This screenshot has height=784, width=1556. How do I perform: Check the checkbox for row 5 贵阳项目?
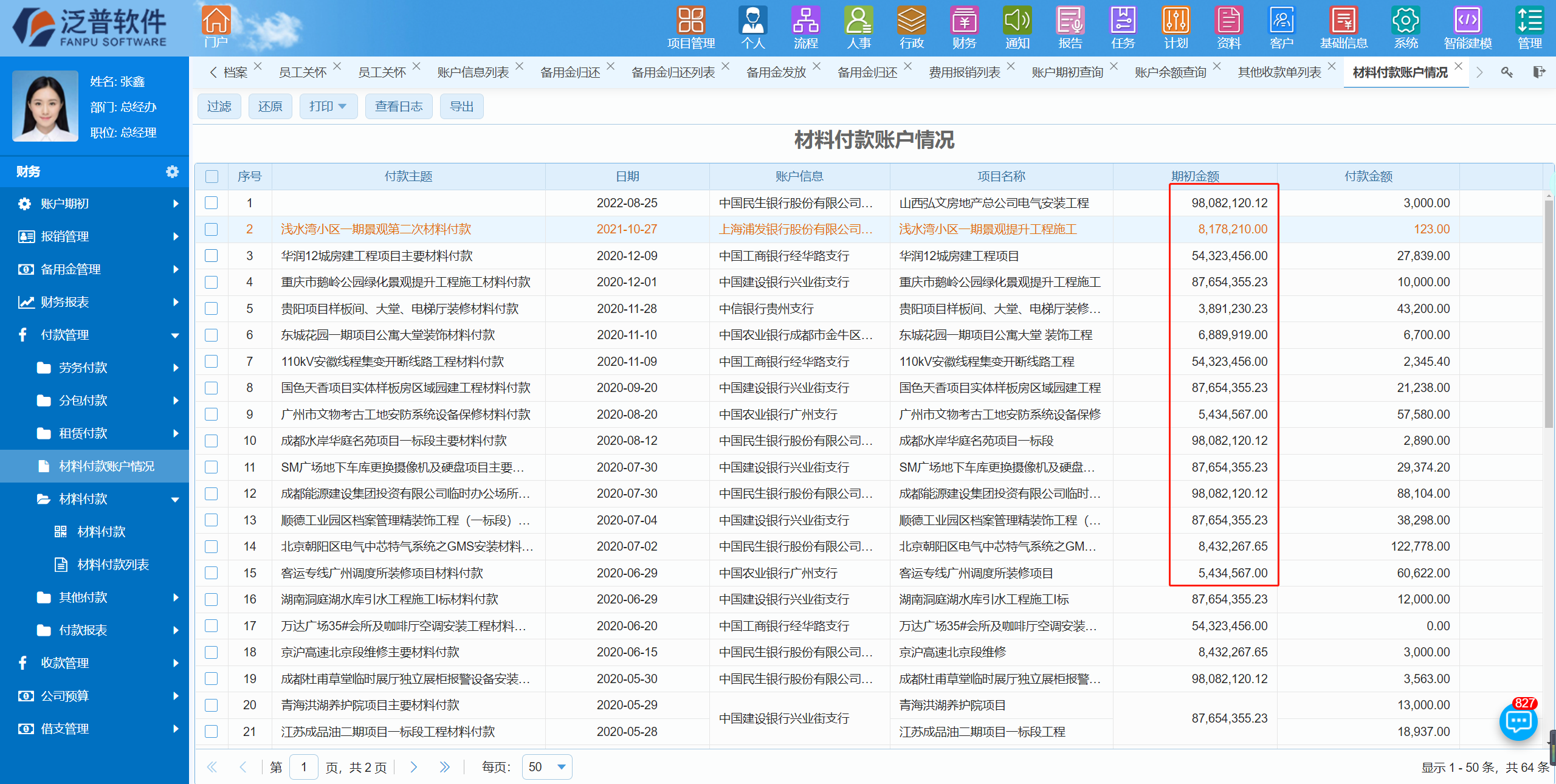pos(212,309)
